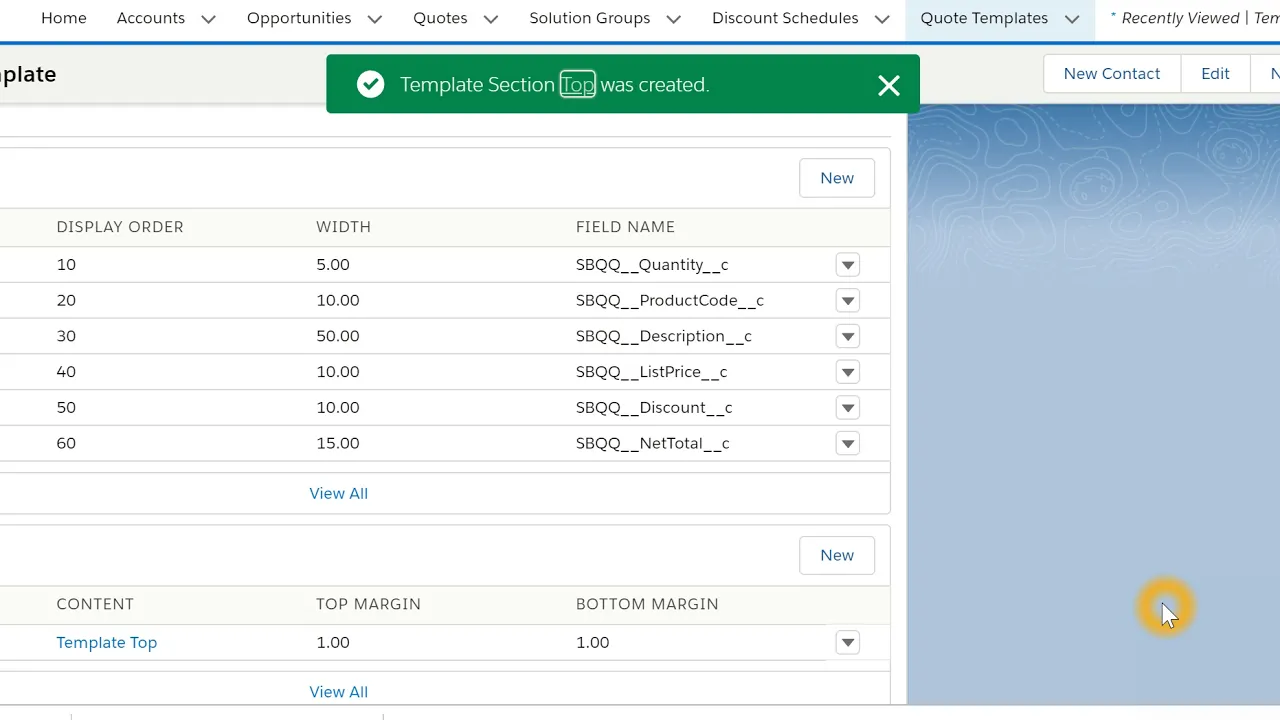This screenshot has height=720, width=1280.
Task: Click New in the line columns list
Action: (x=837, y=178)
